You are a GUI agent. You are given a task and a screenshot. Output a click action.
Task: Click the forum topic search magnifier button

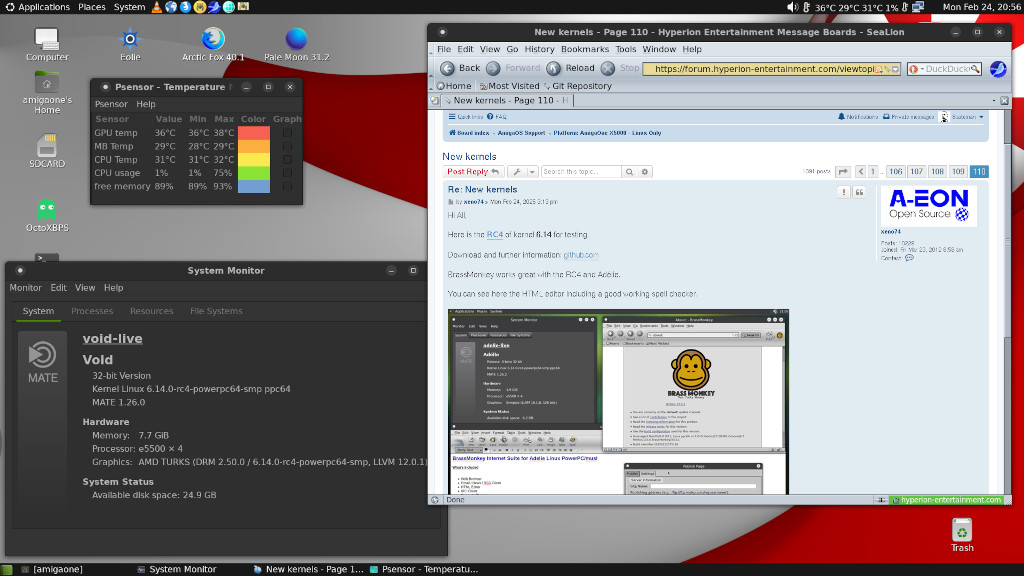tap(629, 172)
